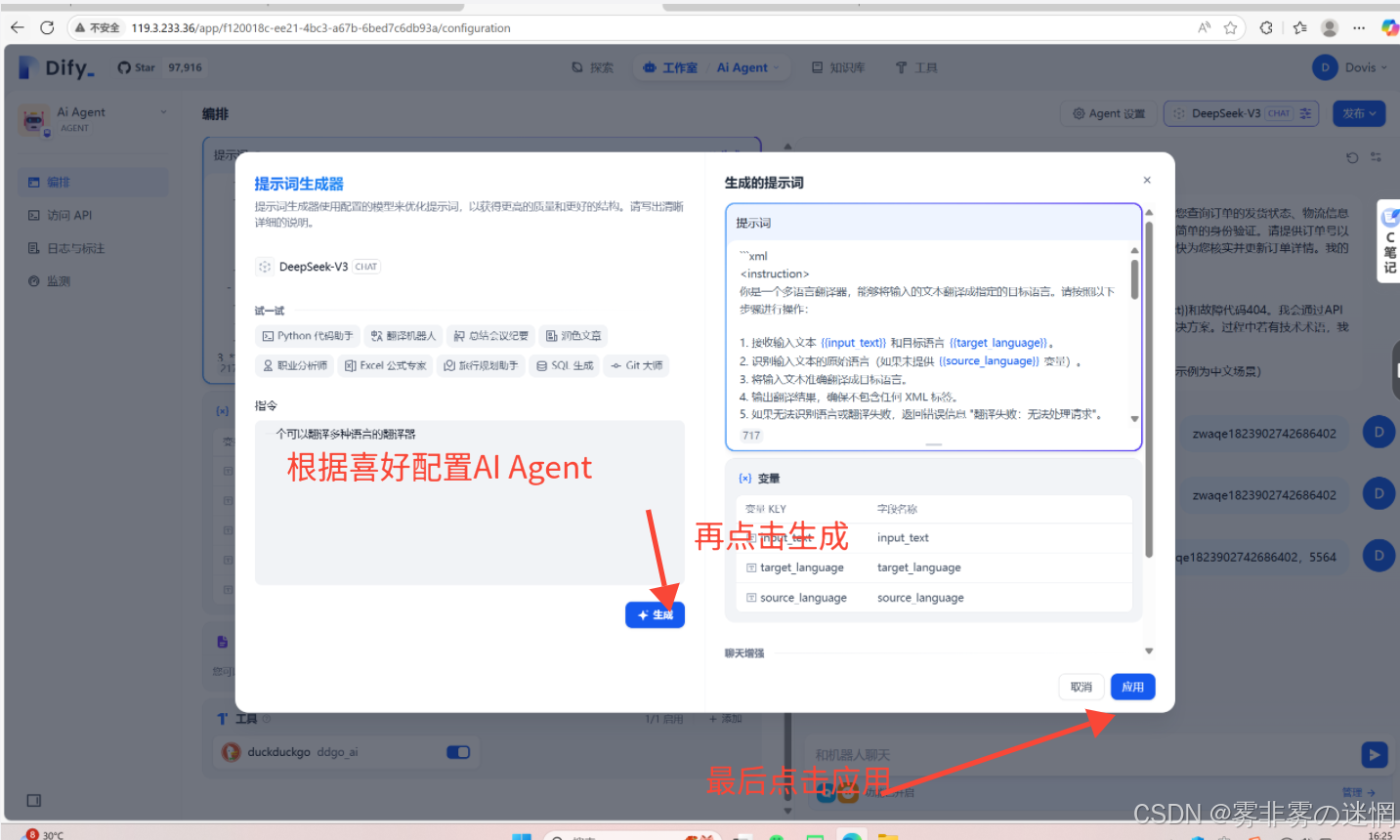Click the 取消 cancel button
The image size is (1400, 840).
1082,687
